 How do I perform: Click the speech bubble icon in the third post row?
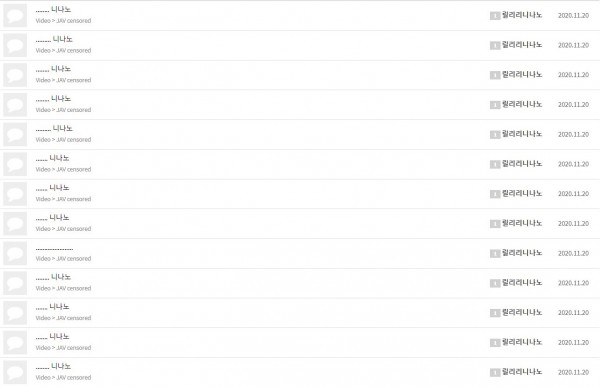[x=15, y=75]
